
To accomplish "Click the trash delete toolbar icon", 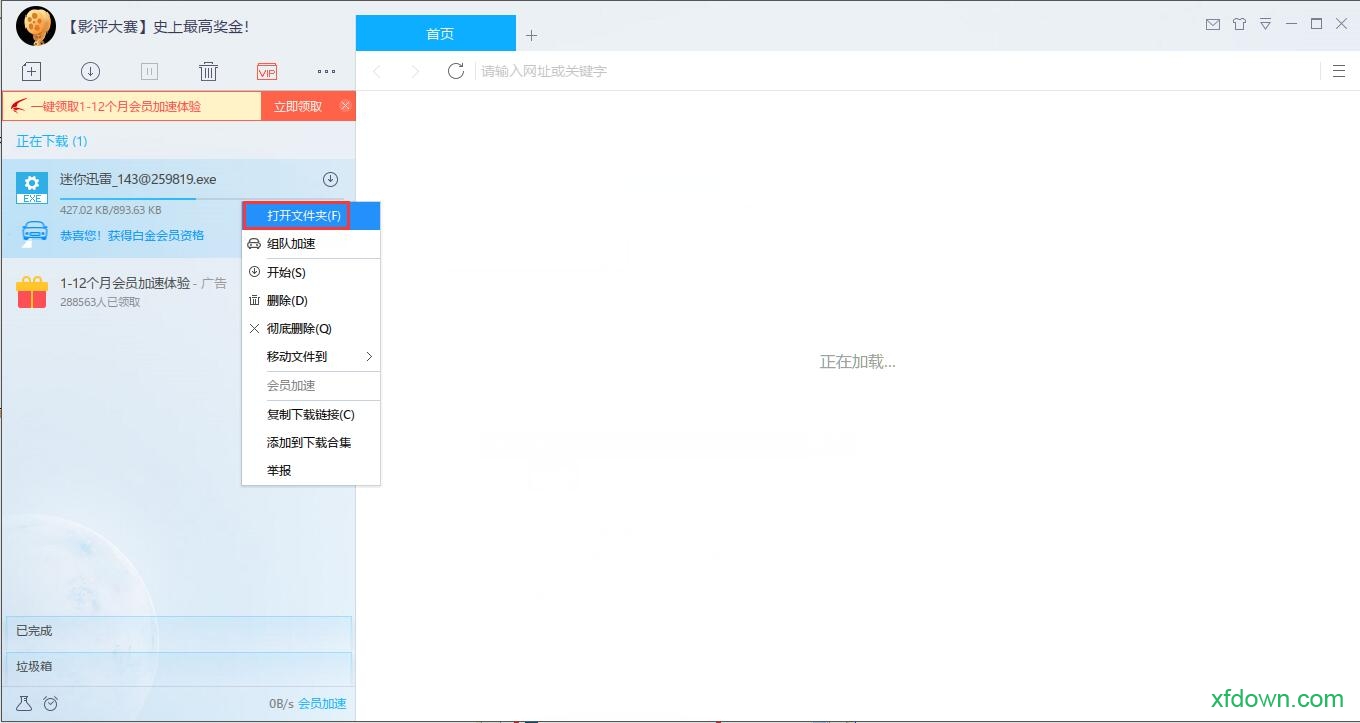I will (x=208, y=71).
